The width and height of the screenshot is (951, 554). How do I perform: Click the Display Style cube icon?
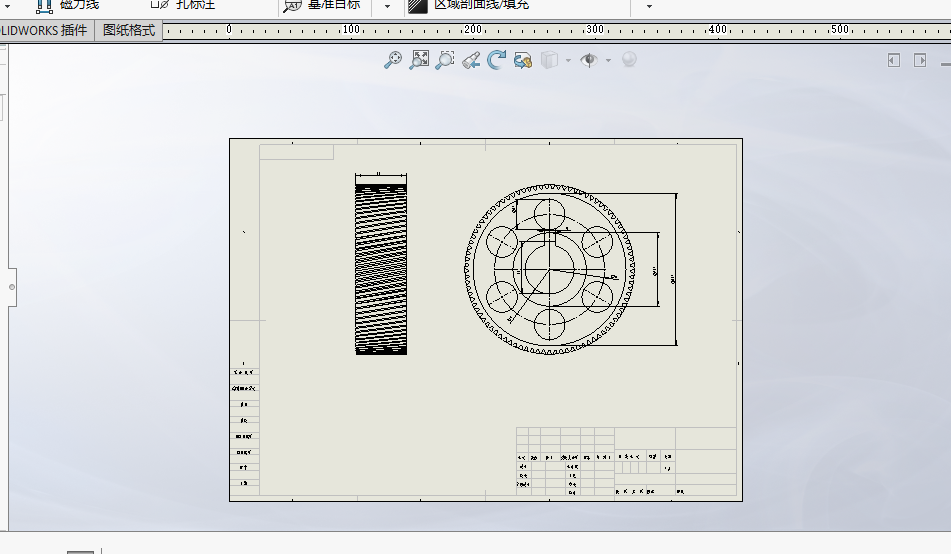tap(548, 60)
